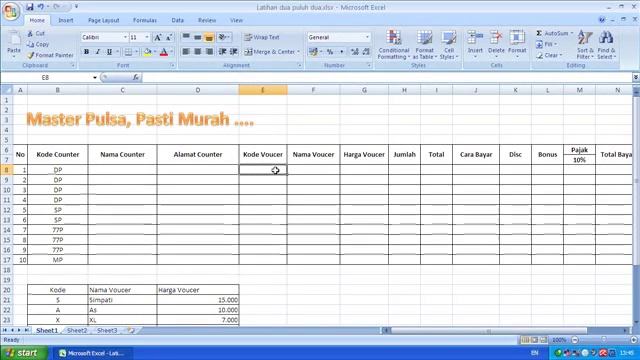Click the Insert cells icon
This screenshot has width=640, height=360.
pos(475,38)
